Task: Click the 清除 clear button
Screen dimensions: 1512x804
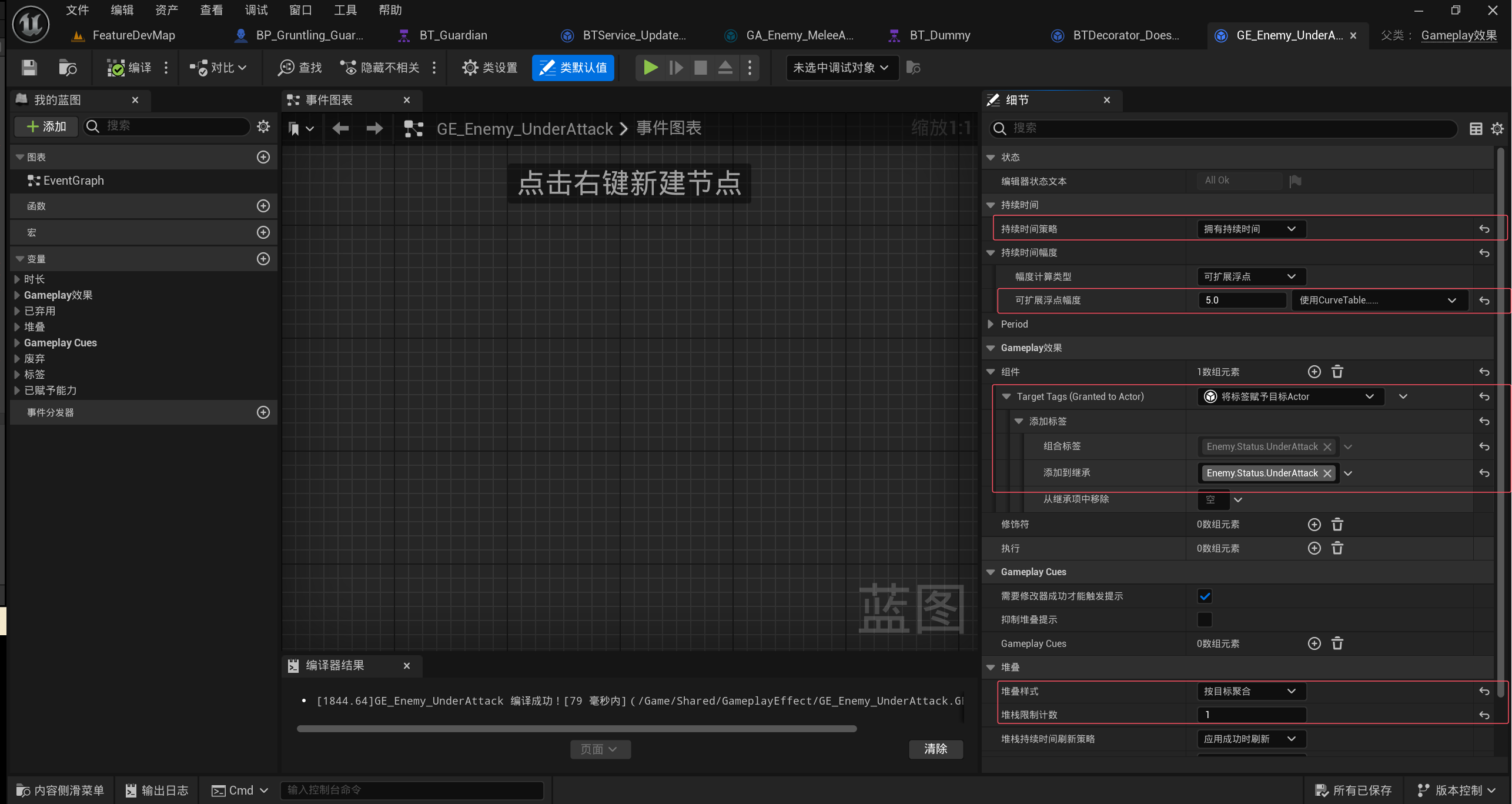Action: click(x=935, y=749)
